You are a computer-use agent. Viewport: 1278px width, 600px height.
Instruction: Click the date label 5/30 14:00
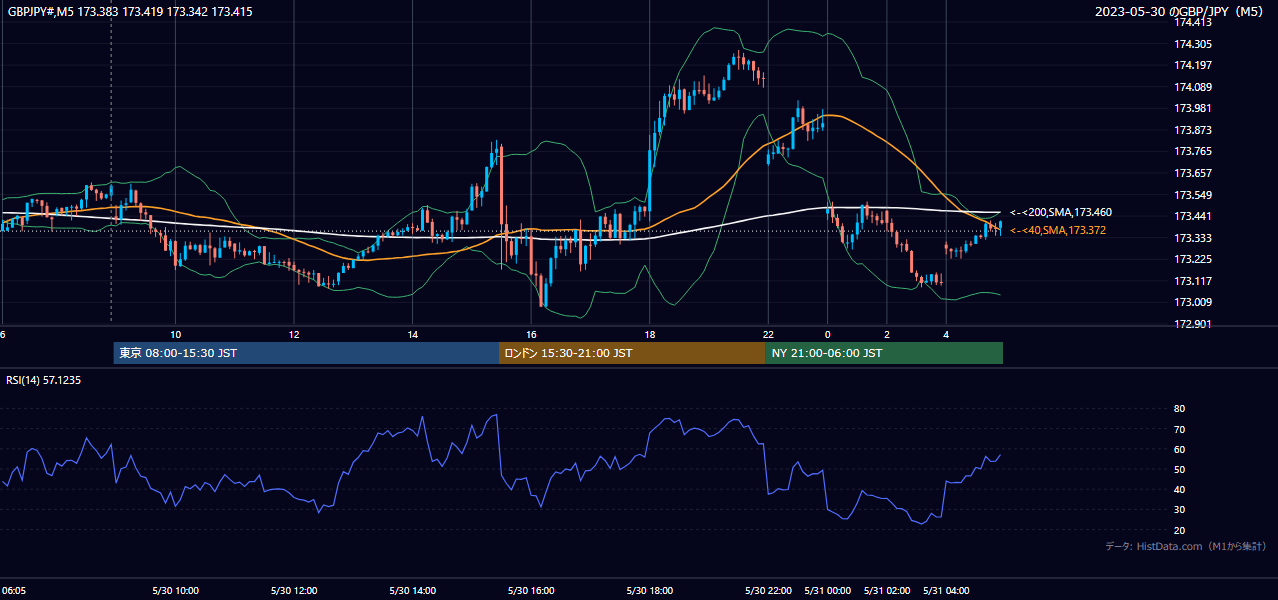tap(412, 591)
